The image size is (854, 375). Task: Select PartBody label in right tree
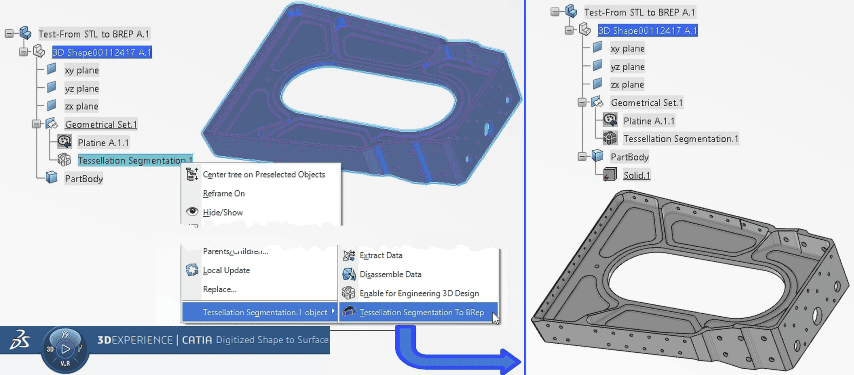630,157
